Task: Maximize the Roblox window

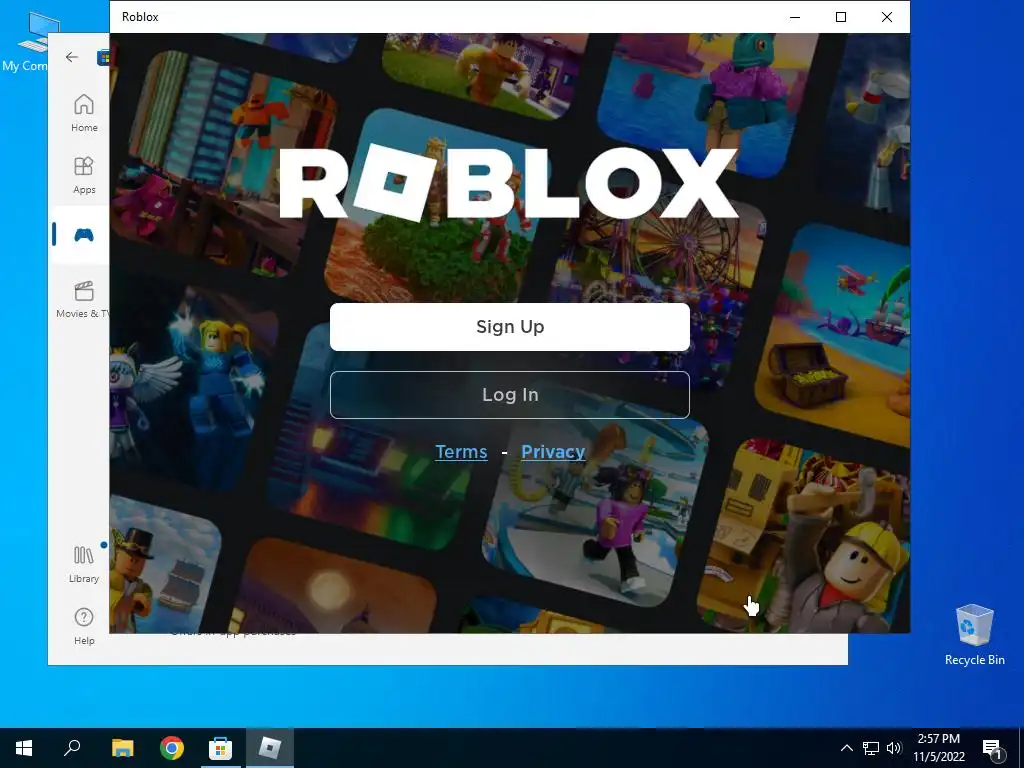Action: 841,17
